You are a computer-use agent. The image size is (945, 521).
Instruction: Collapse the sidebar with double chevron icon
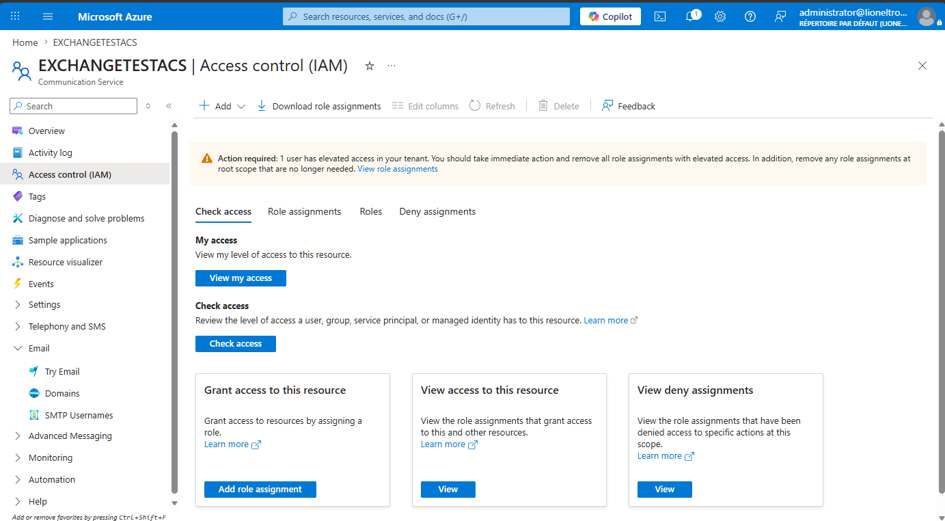169,106
